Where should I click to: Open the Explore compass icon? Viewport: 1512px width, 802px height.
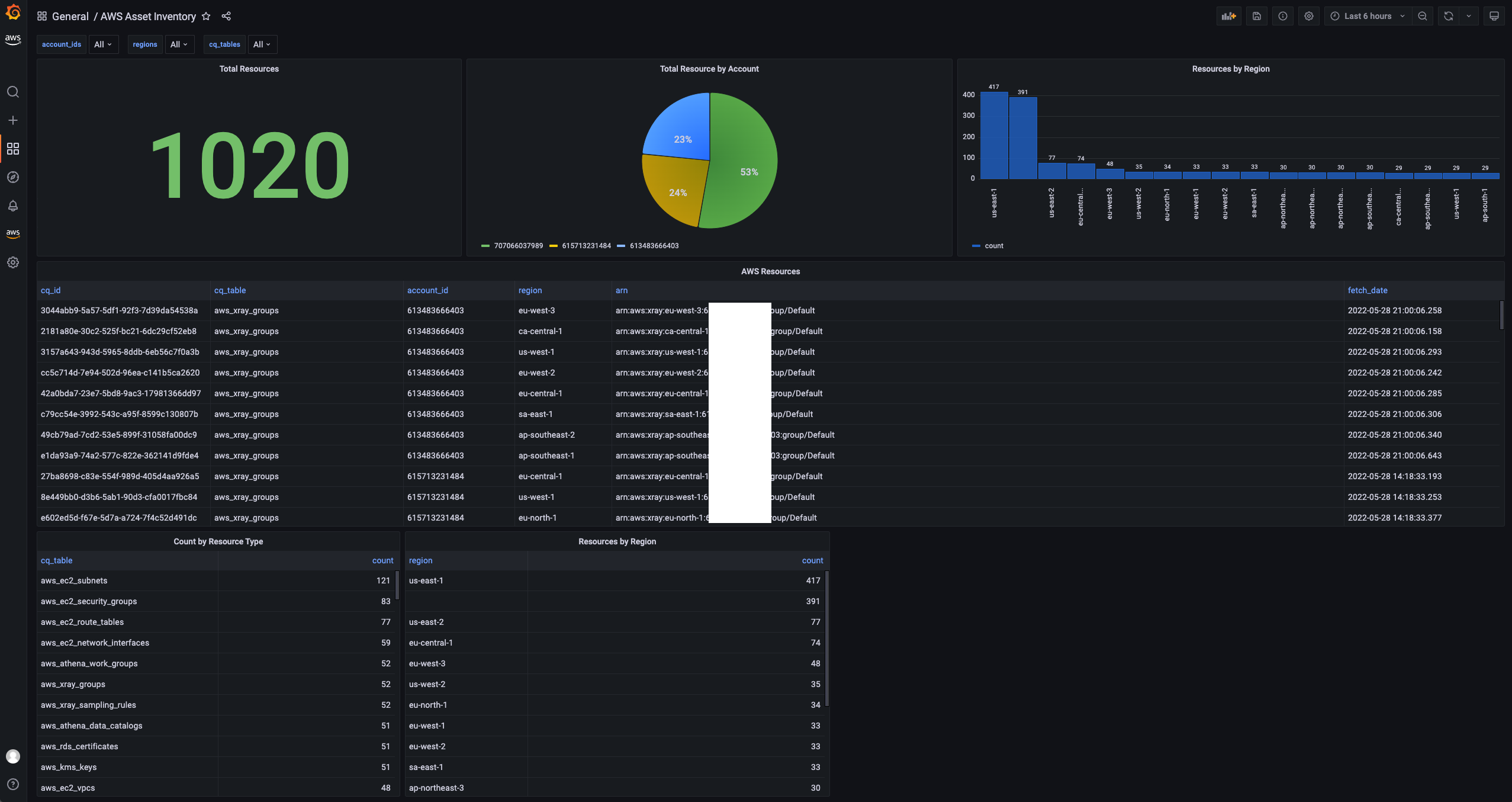point(13,177)
